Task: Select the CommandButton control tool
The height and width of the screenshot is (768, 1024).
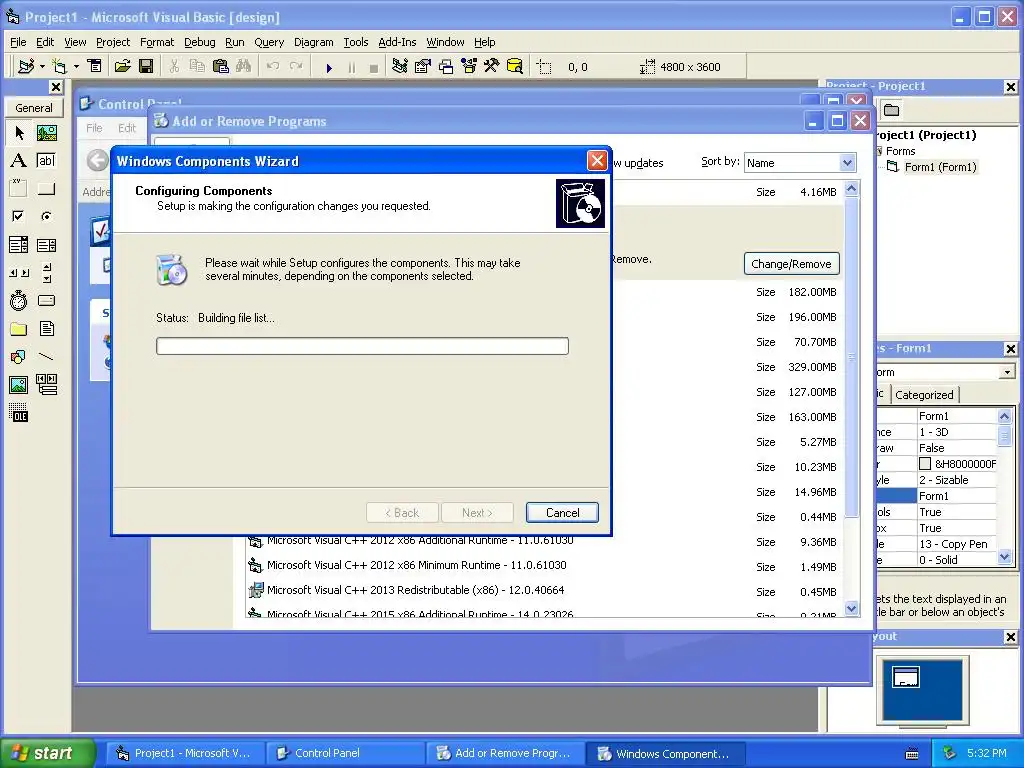Action: [x=46, y=189]
